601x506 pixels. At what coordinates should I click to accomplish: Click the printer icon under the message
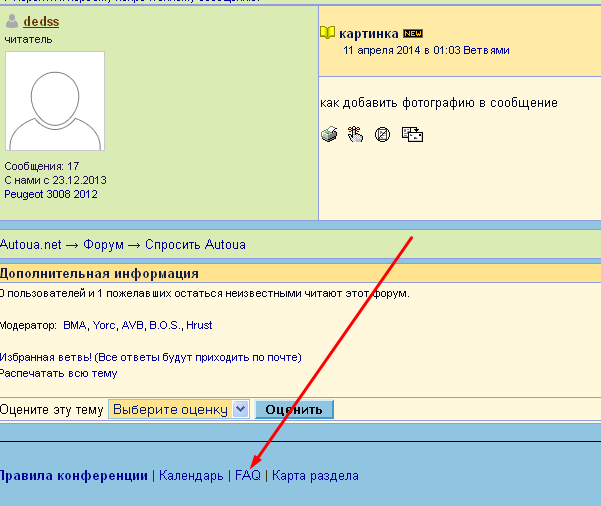(329, 134)
